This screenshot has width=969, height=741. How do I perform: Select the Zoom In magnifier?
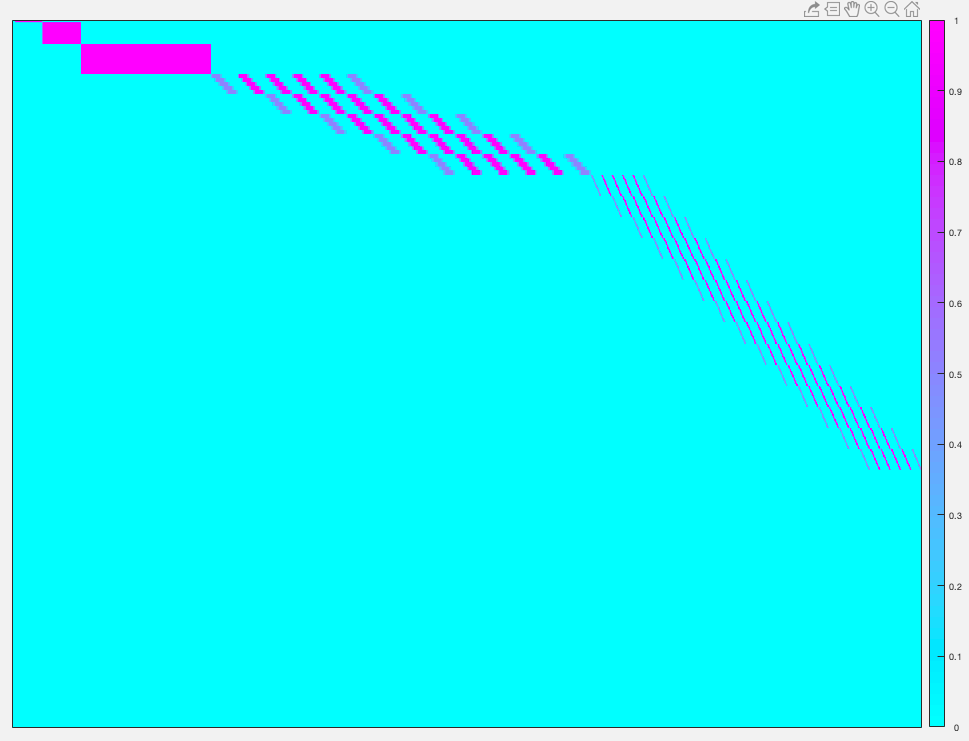click(x=872, y=9)
